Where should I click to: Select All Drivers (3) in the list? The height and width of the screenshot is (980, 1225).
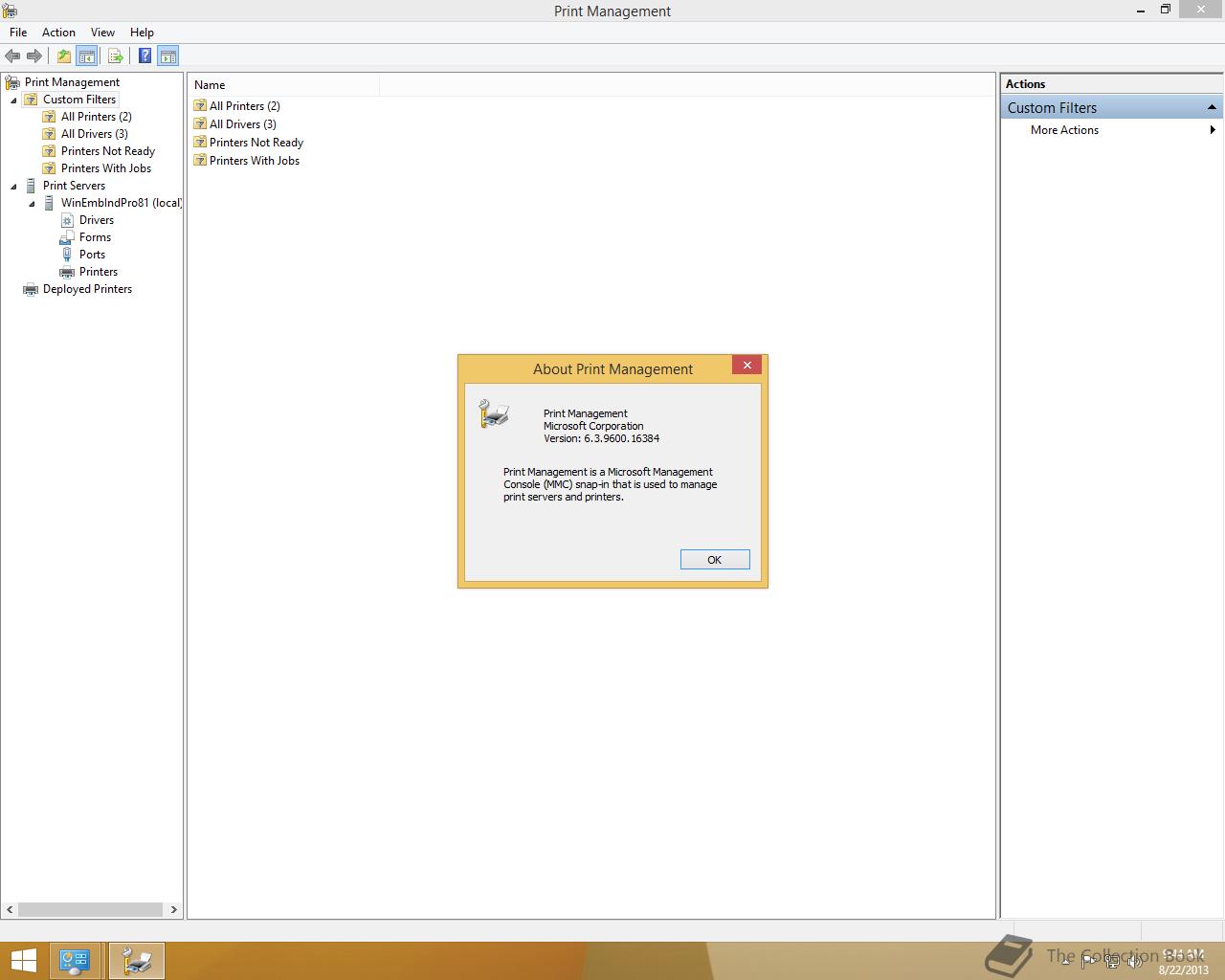click(x=243, y=124)
